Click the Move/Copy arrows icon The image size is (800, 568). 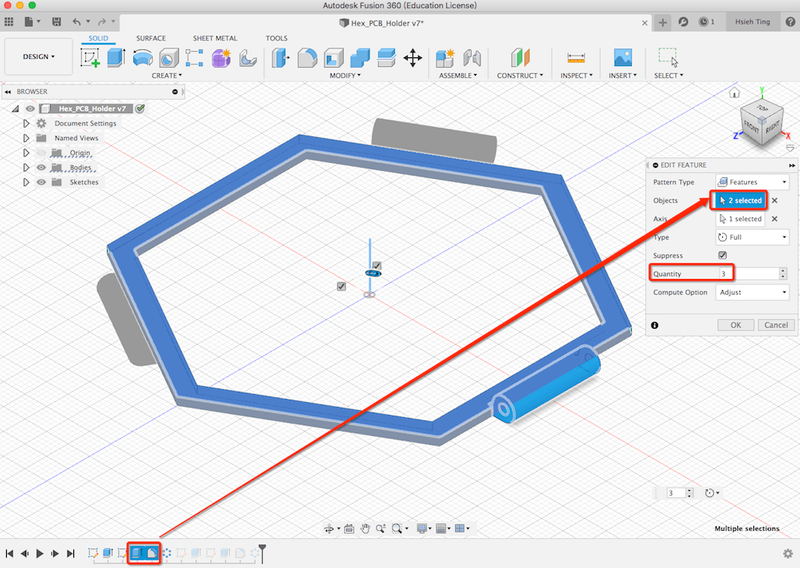[412, 58]
